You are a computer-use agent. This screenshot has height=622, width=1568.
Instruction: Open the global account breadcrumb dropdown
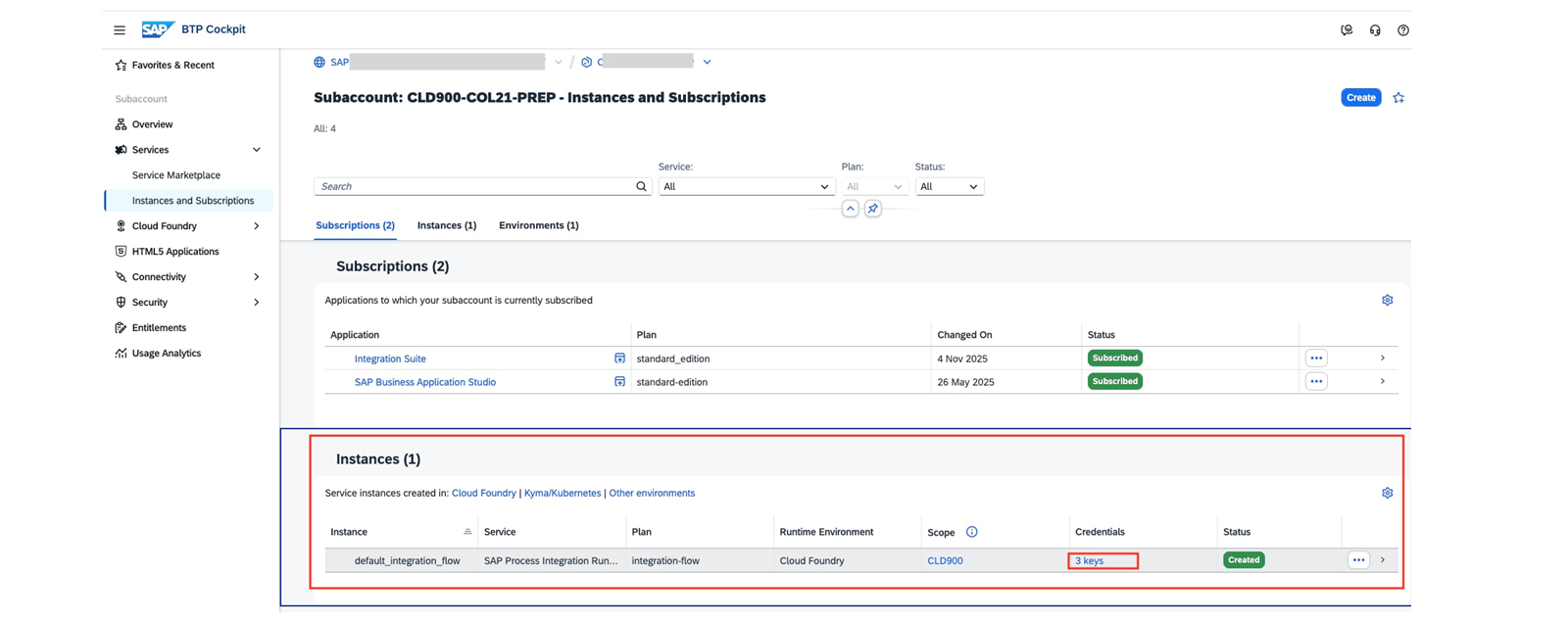pos(559,62)
